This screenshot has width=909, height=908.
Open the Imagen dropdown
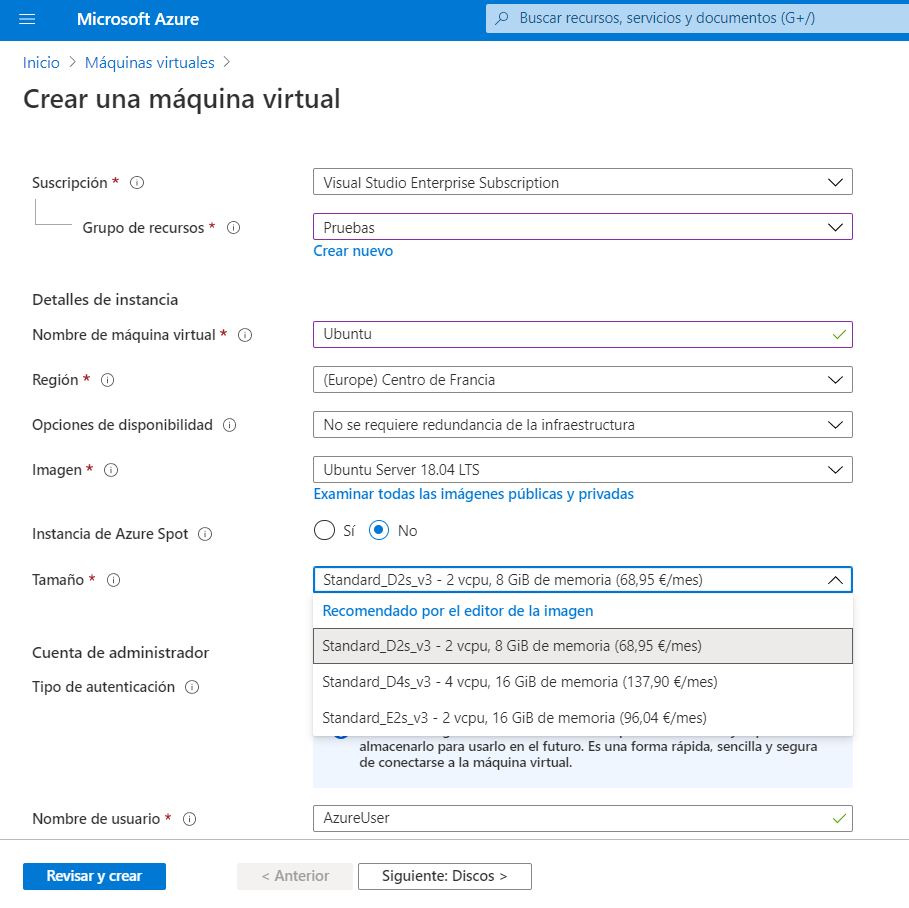(x=583, y=470)
